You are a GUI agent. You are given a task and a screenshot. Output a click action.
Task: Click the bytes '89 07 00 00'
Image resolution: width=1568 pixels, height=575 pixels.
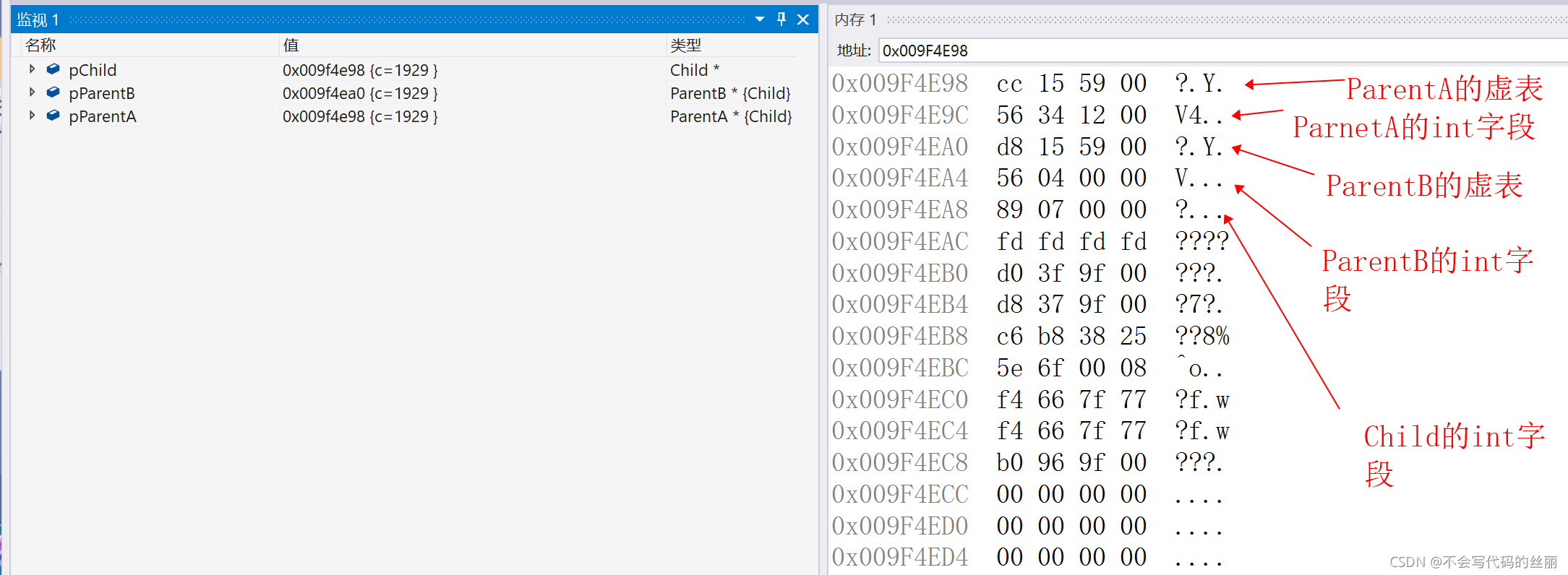(x=1071, y=209)
